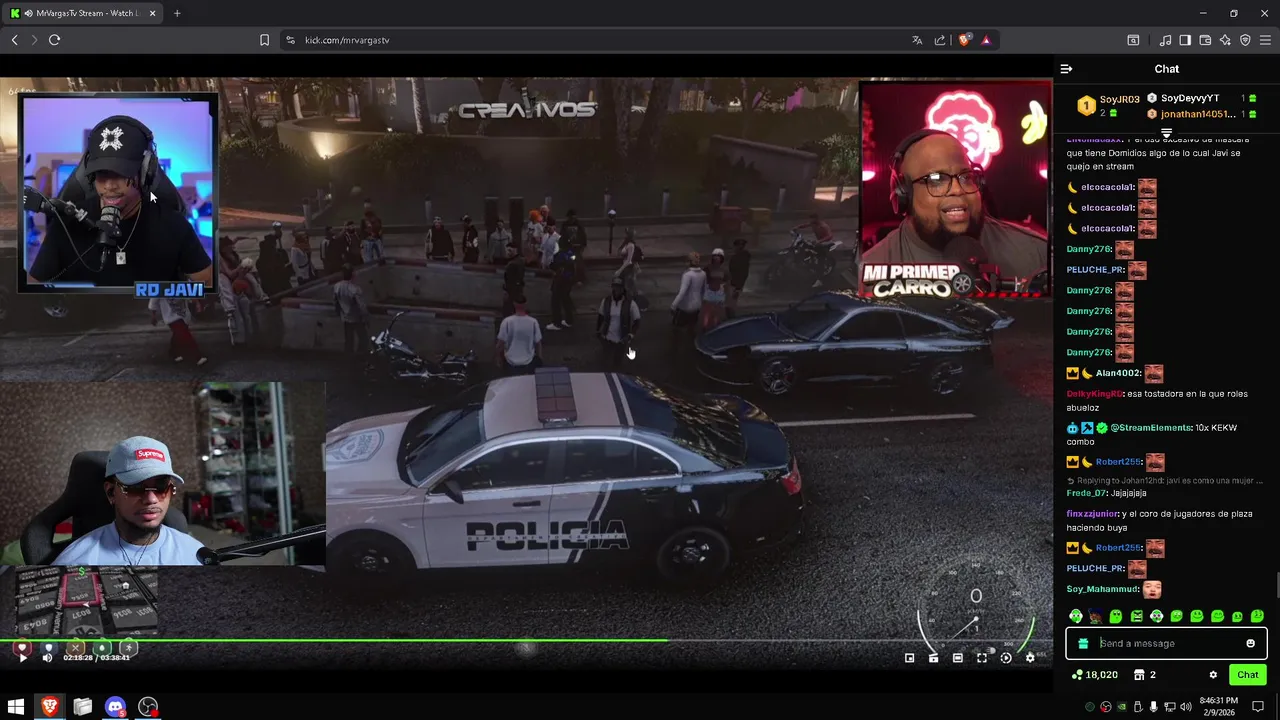Click username DnlkyKingRD in chat

[x=1094, y=394]
